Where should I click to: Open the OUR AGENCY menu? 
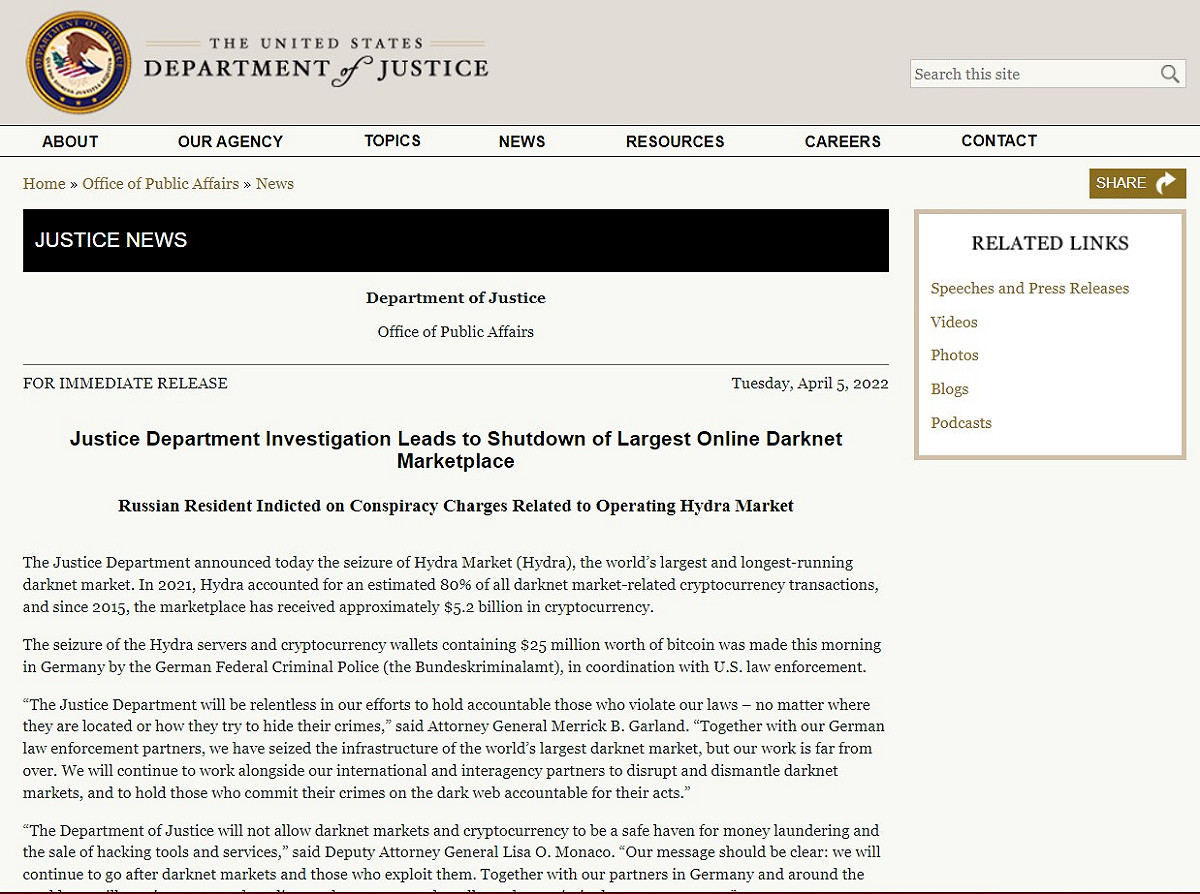click(x=230, y=141)
